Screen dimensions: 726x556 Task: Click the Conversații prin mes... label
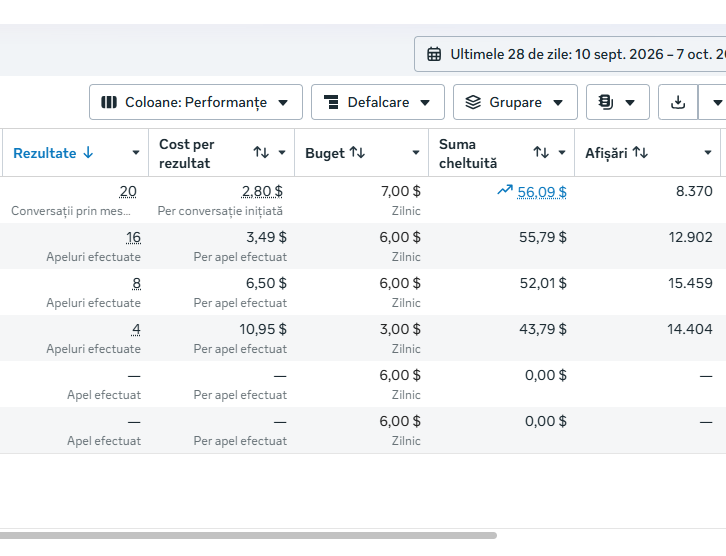point(71,211)
